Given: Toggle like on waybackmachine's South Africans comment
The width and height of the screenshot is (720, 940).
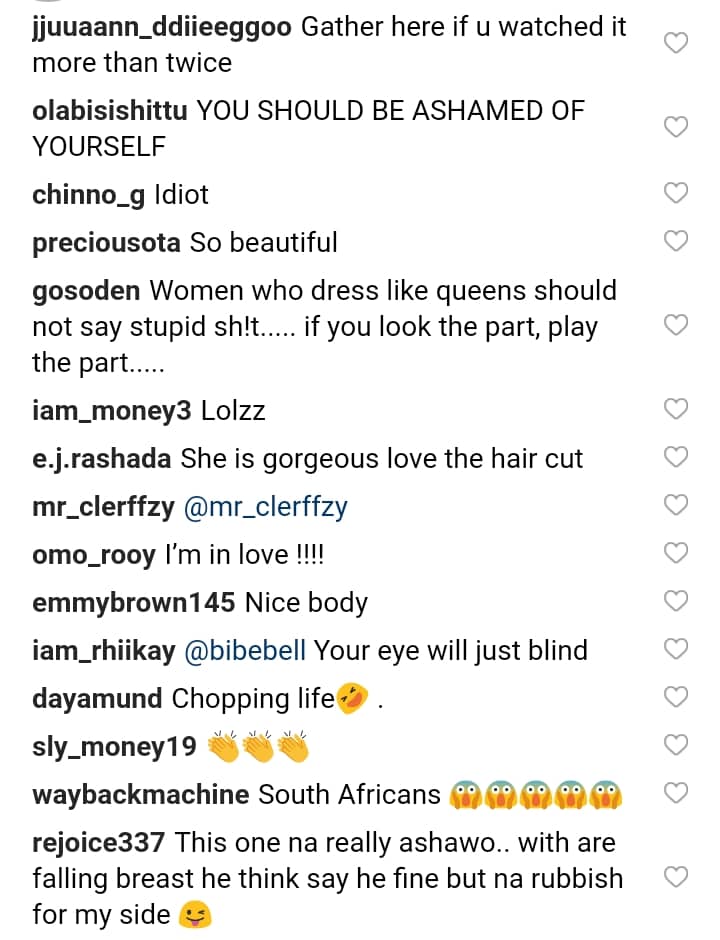Looking at the screenshot, I should (677, 793).
